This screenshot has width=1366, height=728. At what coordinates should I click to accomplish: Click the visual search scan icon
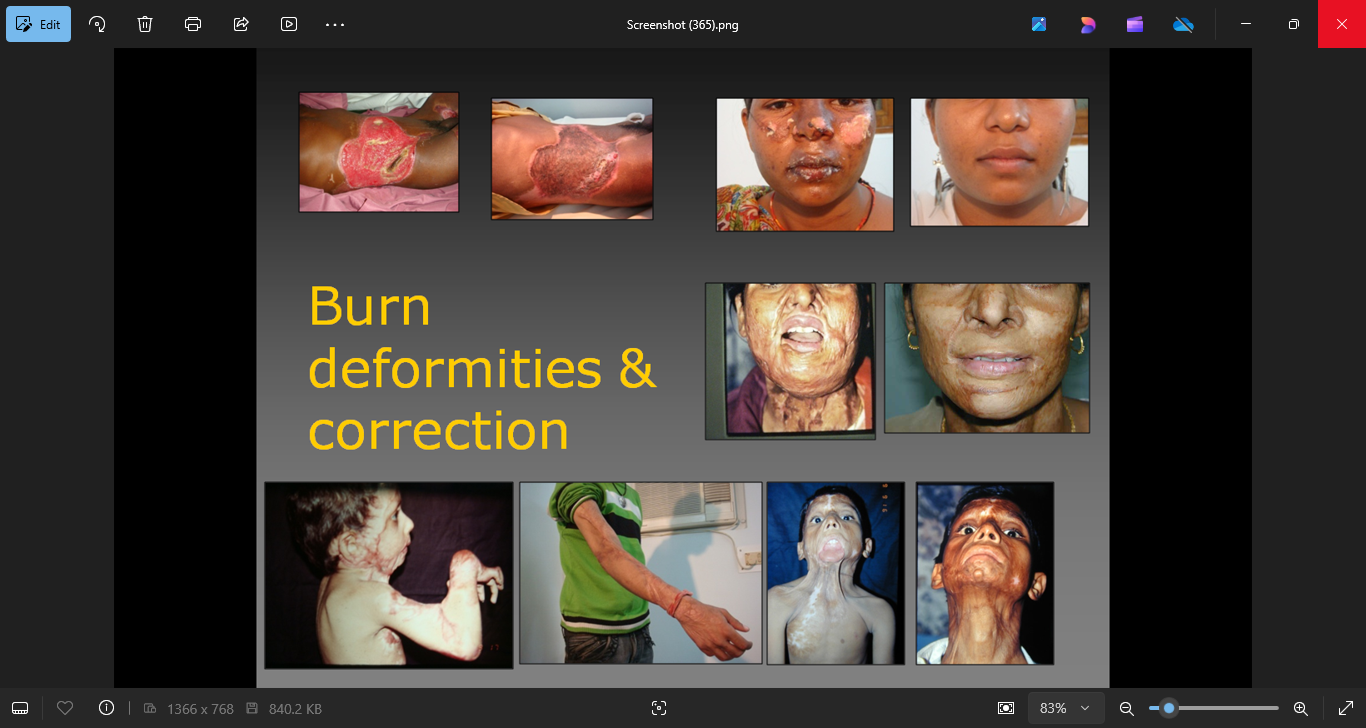pos(658,708)
